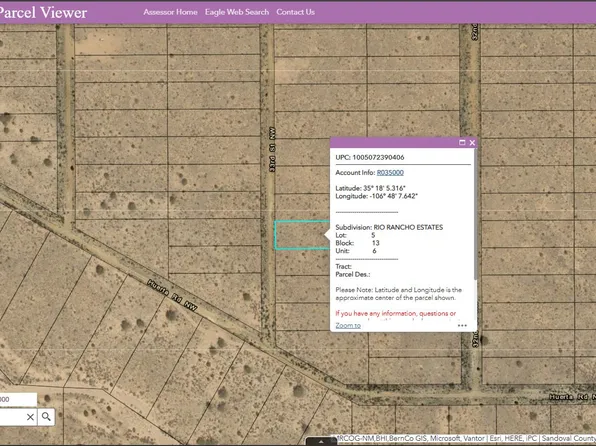Image resolution: width=596 pixels, height=446 pixels.
Task: Clear the search box text
Action: click(x=30, y=417)
